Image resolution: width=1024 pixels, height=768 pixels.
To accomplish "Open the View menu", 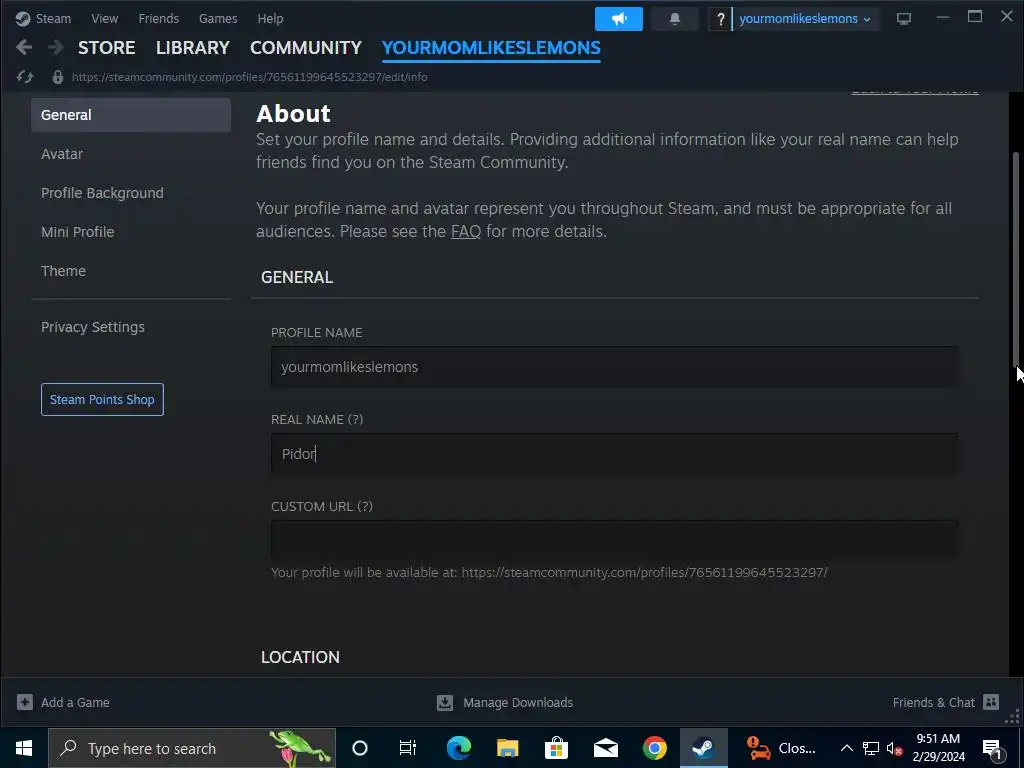I will pyautogui.click(x=104, y=18).
